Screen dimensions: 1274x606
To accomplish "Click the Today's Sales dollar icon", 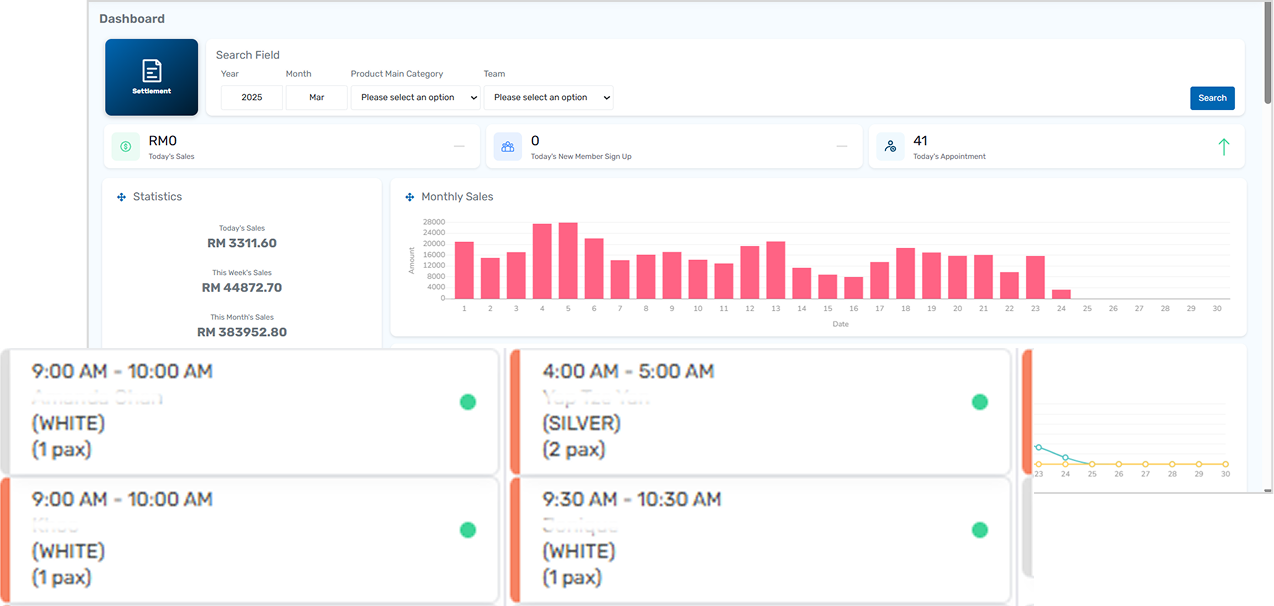I will 126,146.
